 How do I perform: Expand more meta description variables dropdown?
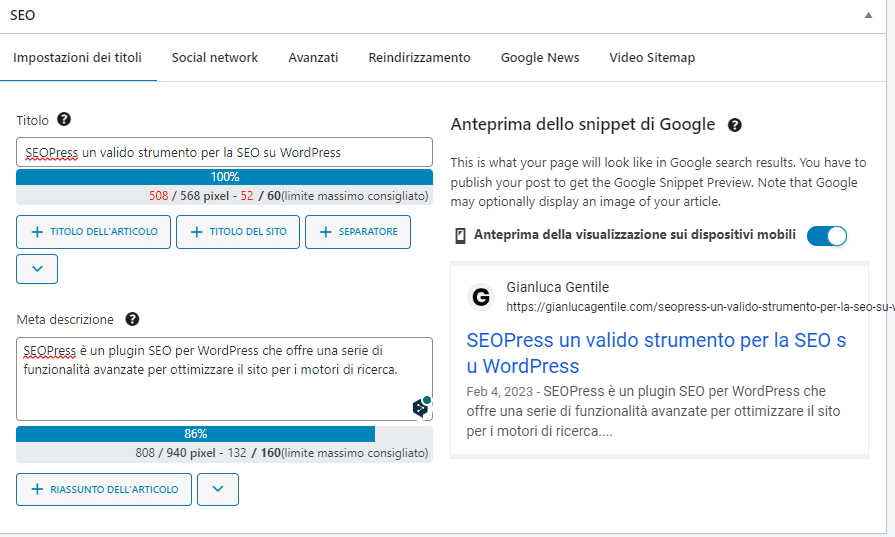(218, 489)
